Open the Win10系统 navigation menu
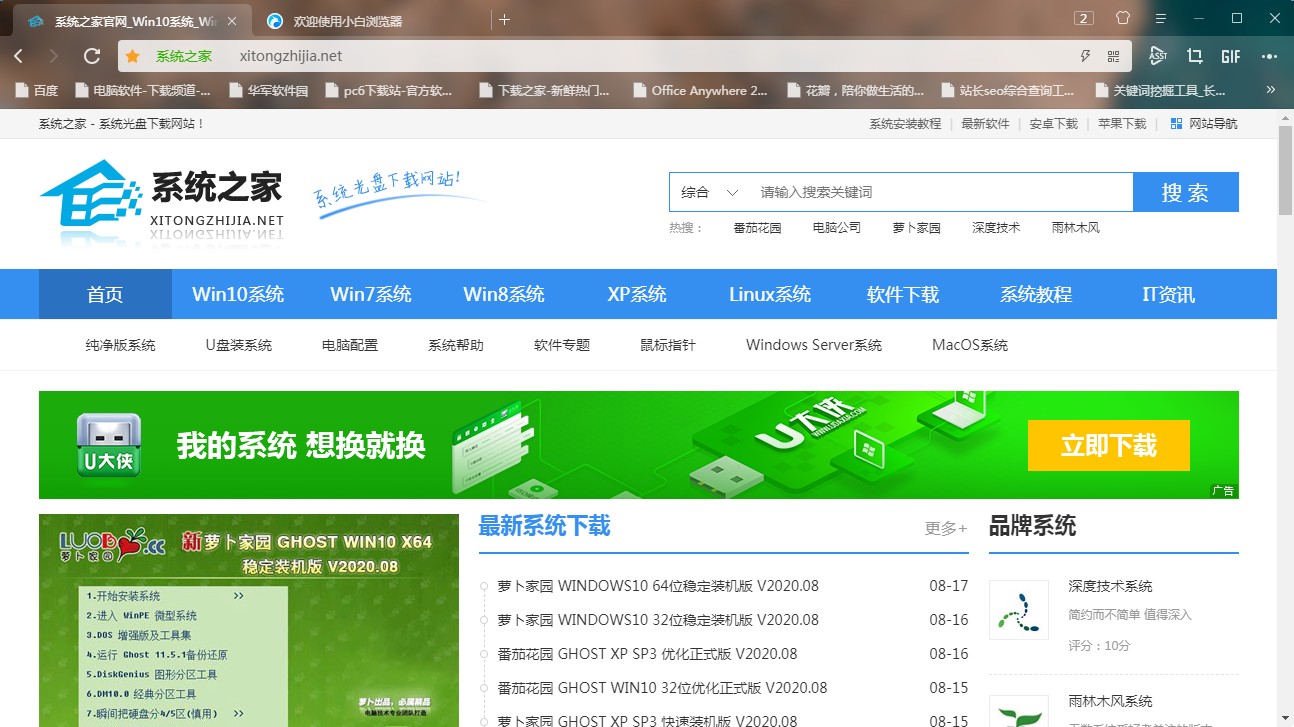The height and width of the screenshot is (727, 1294). 237,294
